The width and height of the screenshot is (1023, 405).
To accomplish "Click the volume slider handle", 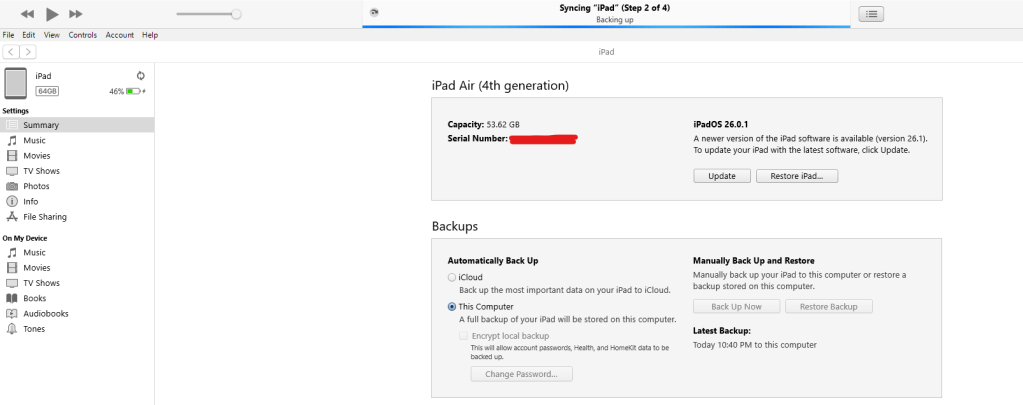I will (x=236, y=14).
